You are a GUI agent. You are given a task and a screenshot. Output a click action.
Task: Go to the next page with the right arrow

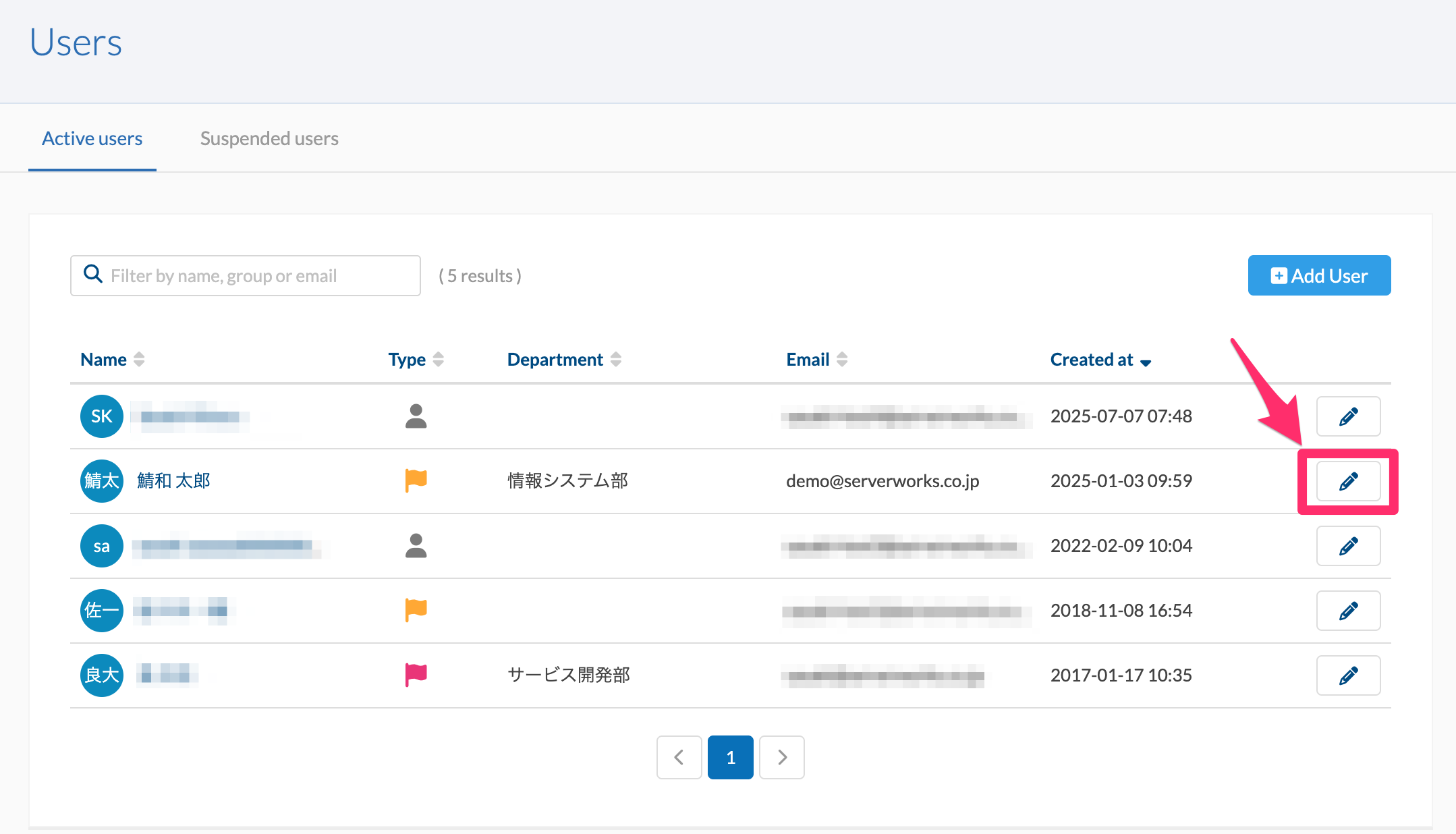click(x=781, y=757)
